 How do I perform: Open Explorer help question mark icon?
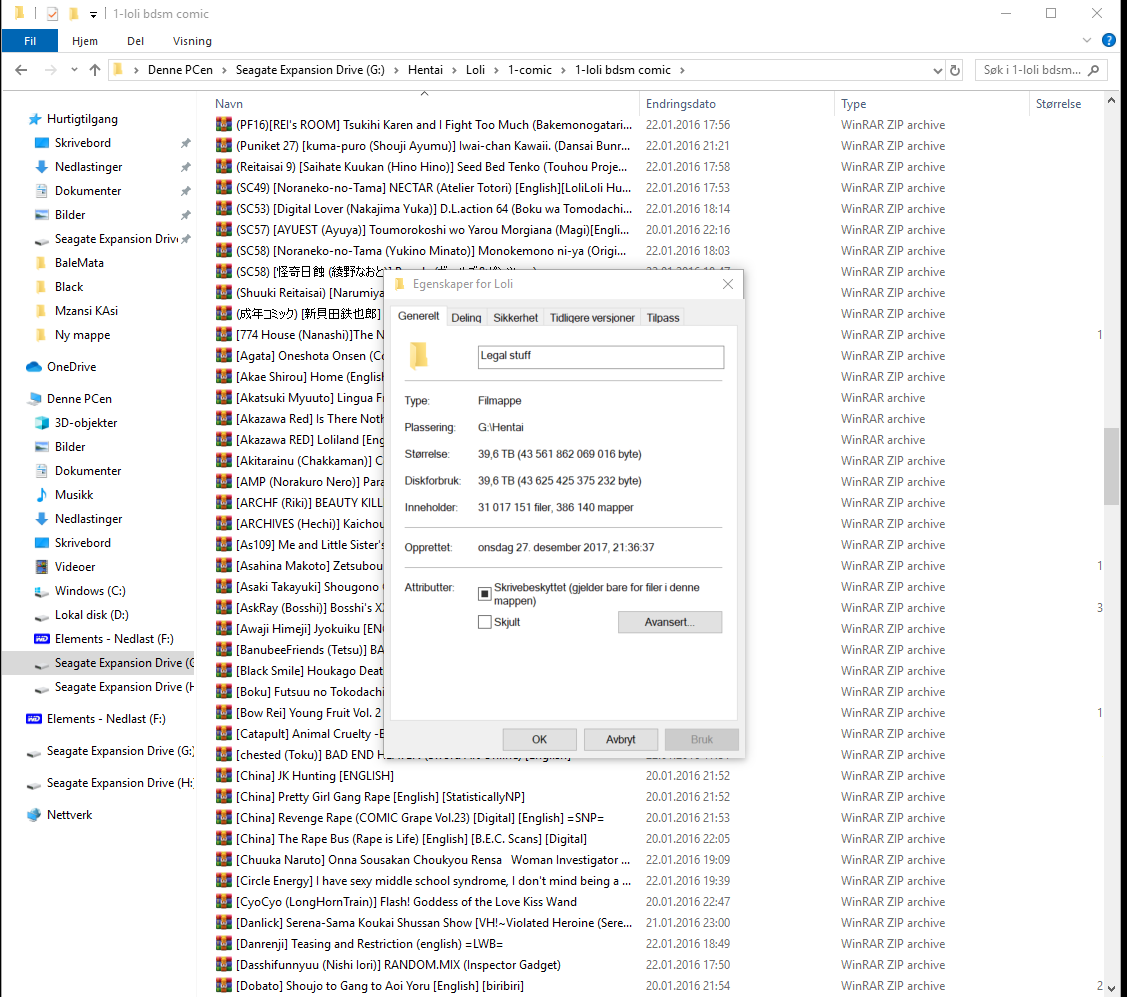click(x=1109, y=41)
